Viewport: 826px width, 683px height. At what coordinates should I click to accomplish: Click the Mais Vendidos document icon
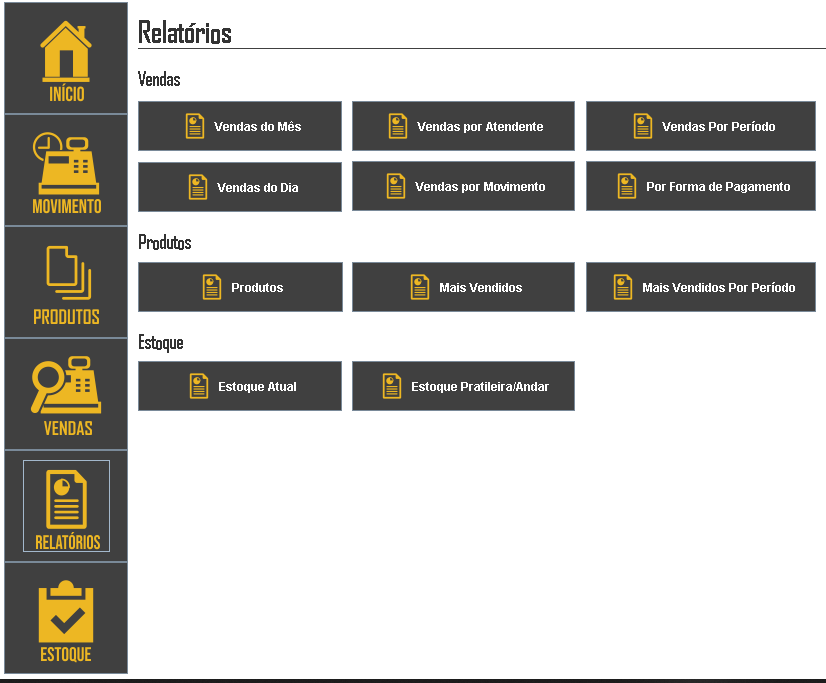point(420,287)
